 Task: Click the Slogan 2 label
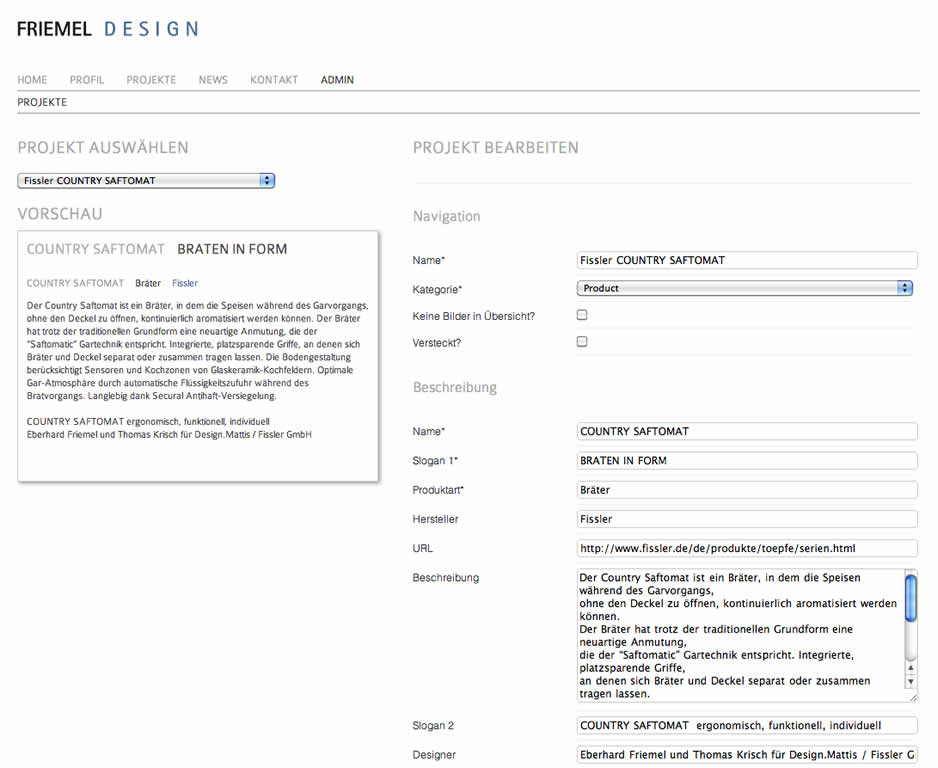(433, 726)
